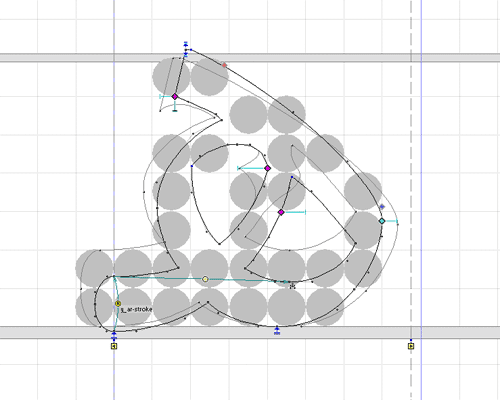Click the cyan bar right of center-stroke diamond
This screenshot has width=500, height=400.
point(295,212)
